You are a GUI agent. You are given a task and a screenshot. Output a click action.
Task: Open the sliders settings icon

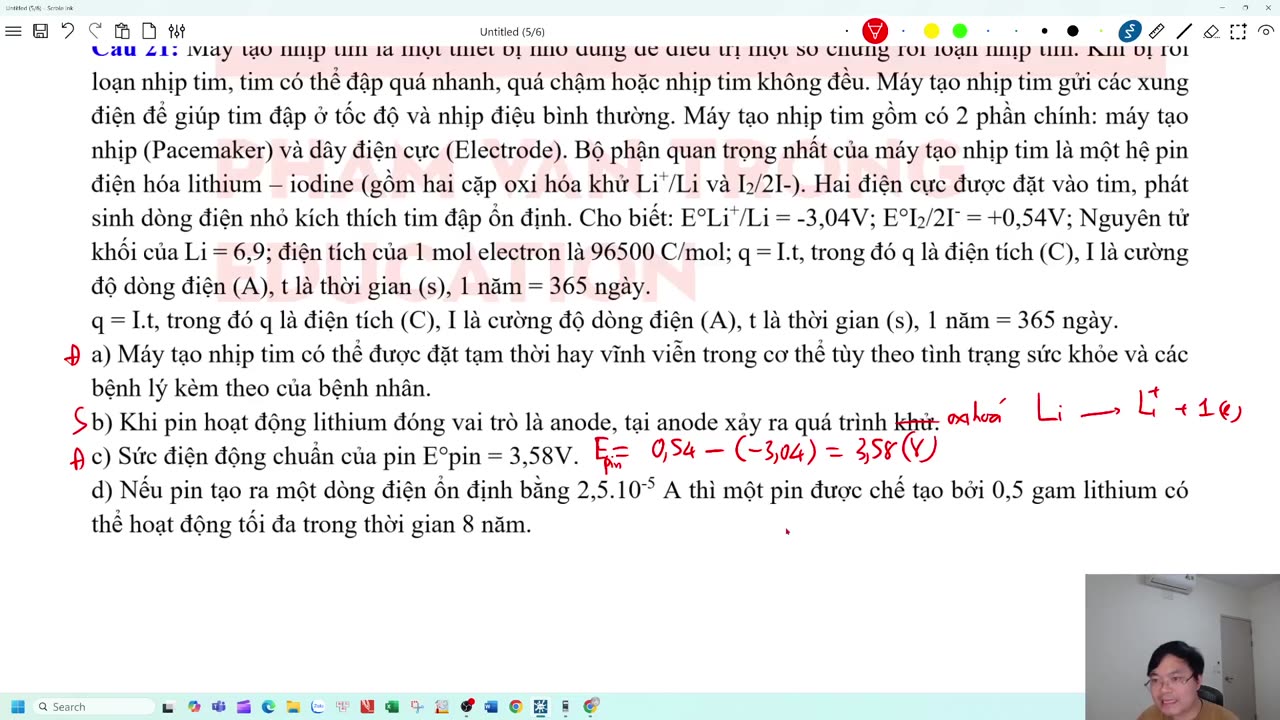(176, 31)
